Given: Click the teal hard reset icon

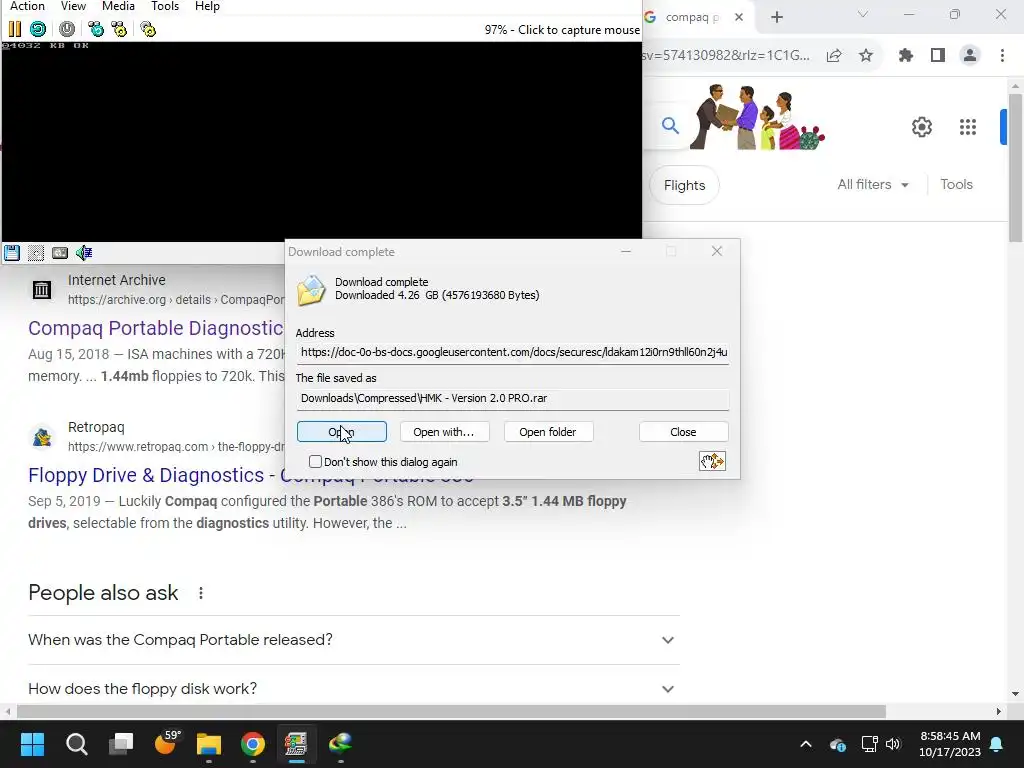Looking at the screenshot, I should tap(38, 29).
